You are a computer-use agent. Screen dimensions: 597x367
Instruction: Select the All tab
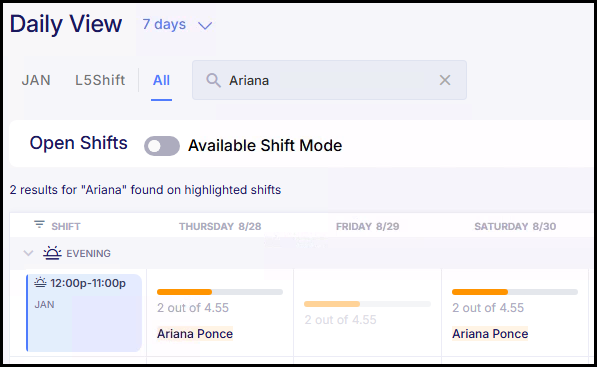[x=161, y=80]
